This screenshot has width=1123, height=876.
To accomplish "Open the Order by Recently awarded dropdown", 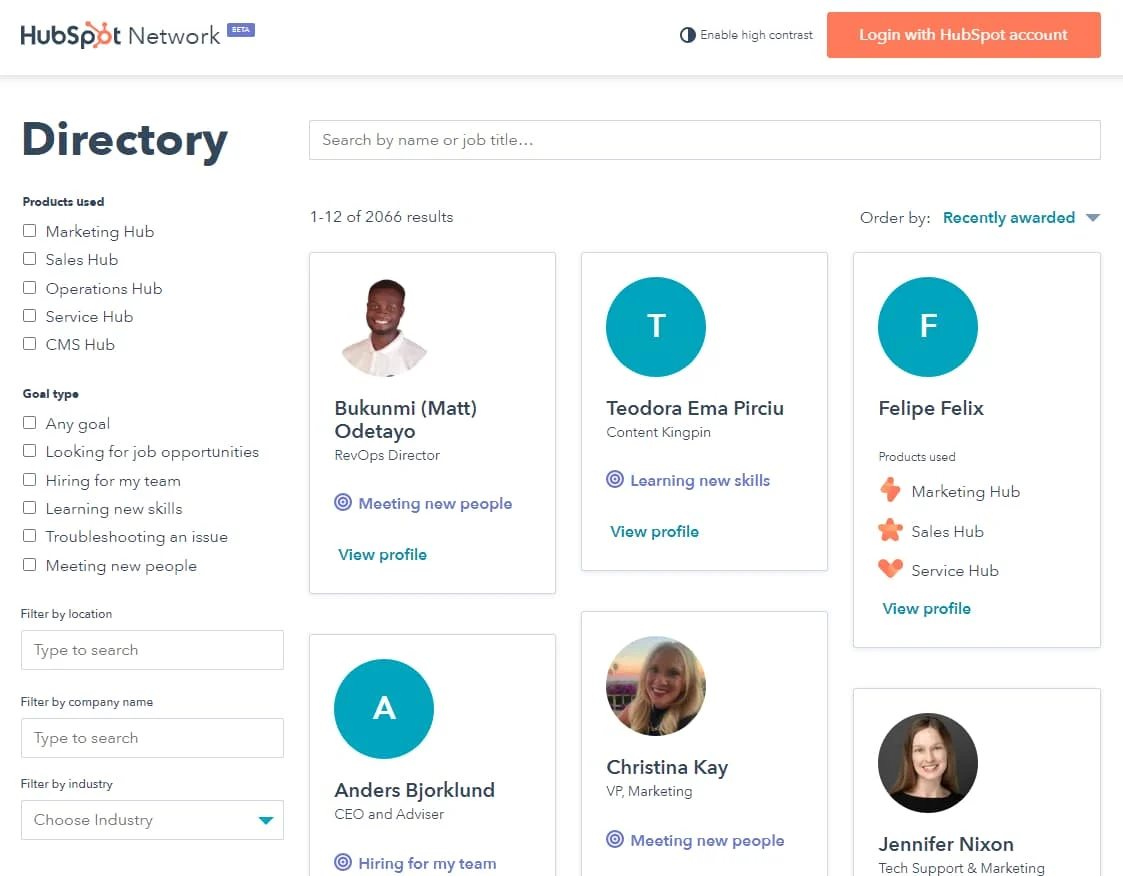I will tap(1021, 218).
